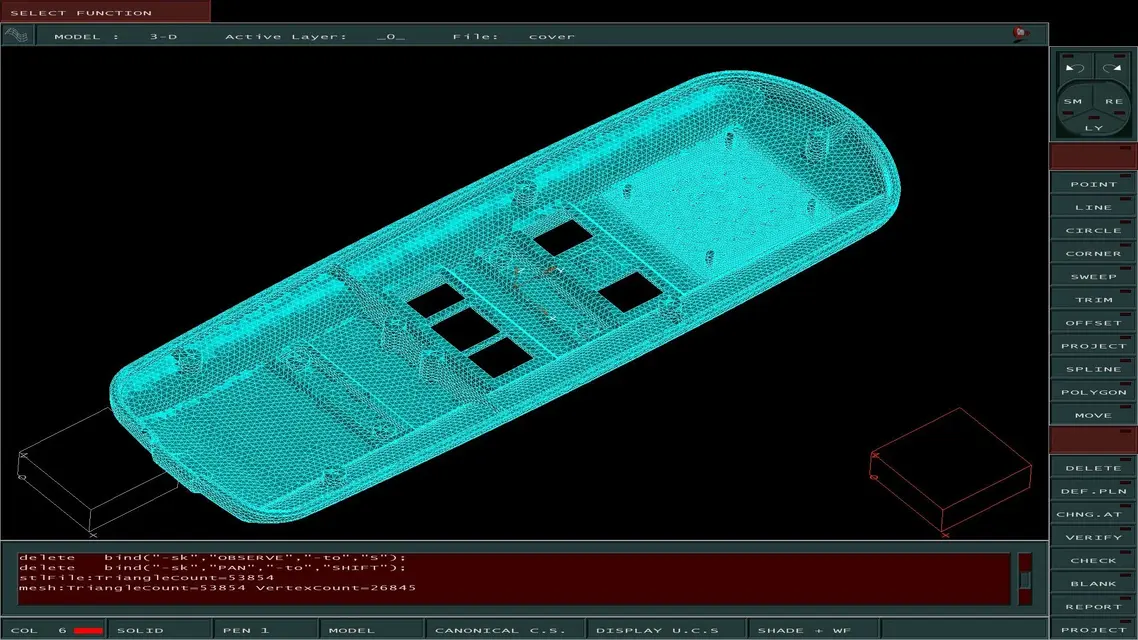Activate the CIRCLE function
The image size is (1138, 640).
[x=1093, y=230]
